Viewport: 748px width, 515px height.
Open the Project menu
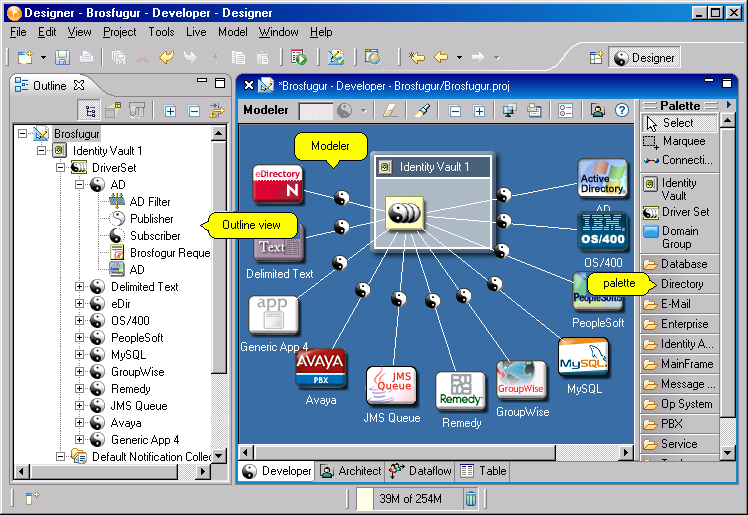[x=120, y=32]
